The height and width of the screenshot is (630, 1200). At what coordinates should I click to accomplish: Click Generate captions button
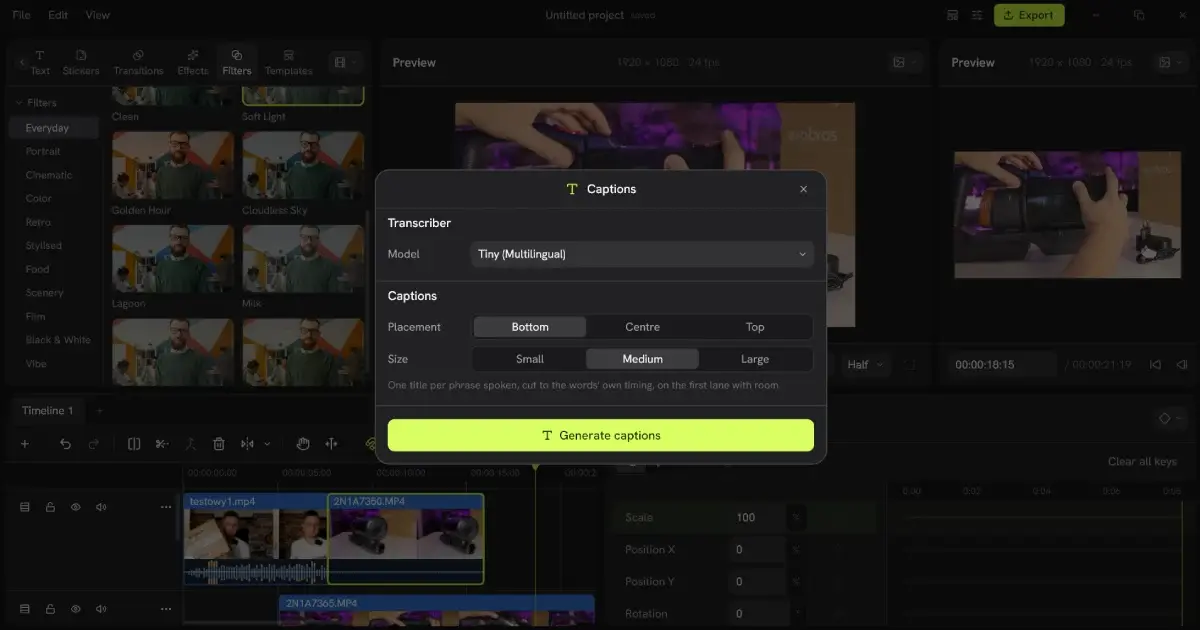601,435
